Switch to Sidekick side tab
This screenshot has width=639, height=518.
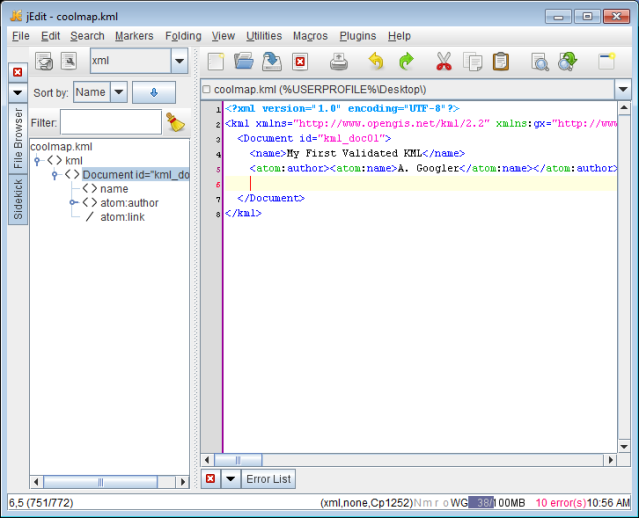(18, 200)
